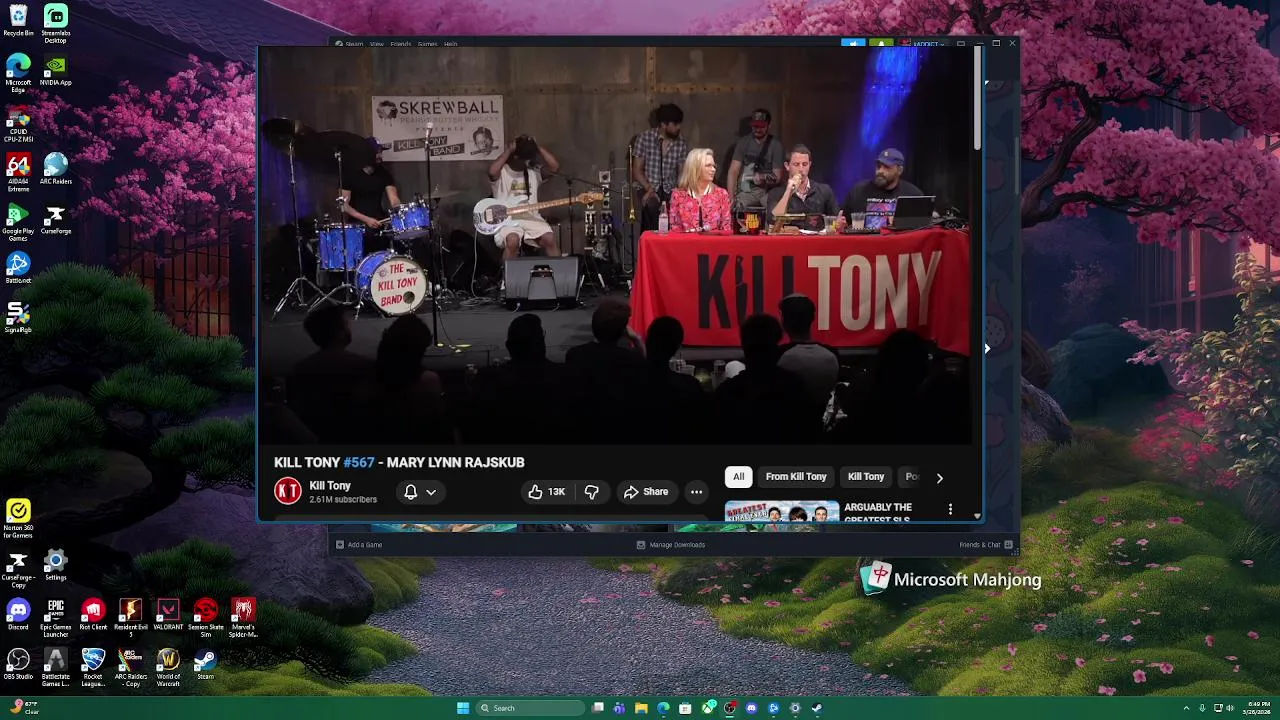
Task: Launch Streamlabs Desktop from the desktop
Action: (56, 24)
